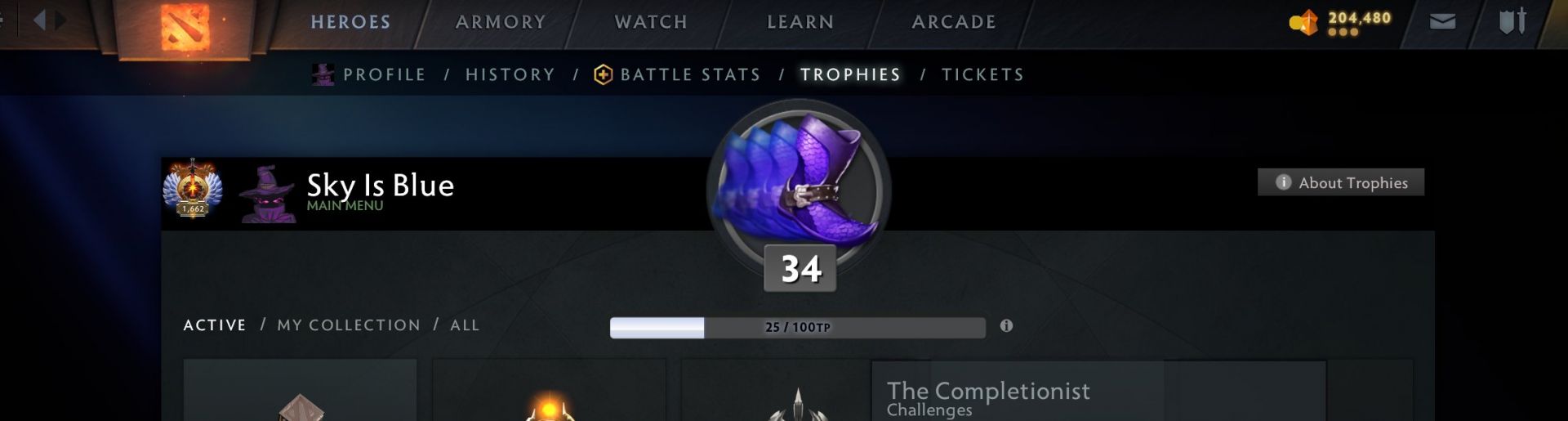Viewport: 1568px width, 421px height.
Task: Click the Dota Plus Battle Stats icon
Action: tap(603, 74)
